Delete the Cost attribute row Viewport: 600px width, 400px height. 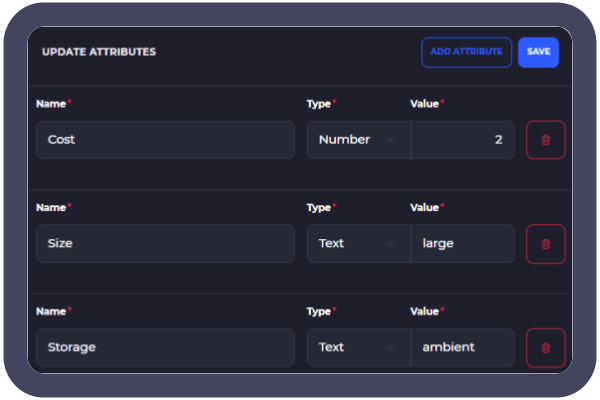[546, 140]
